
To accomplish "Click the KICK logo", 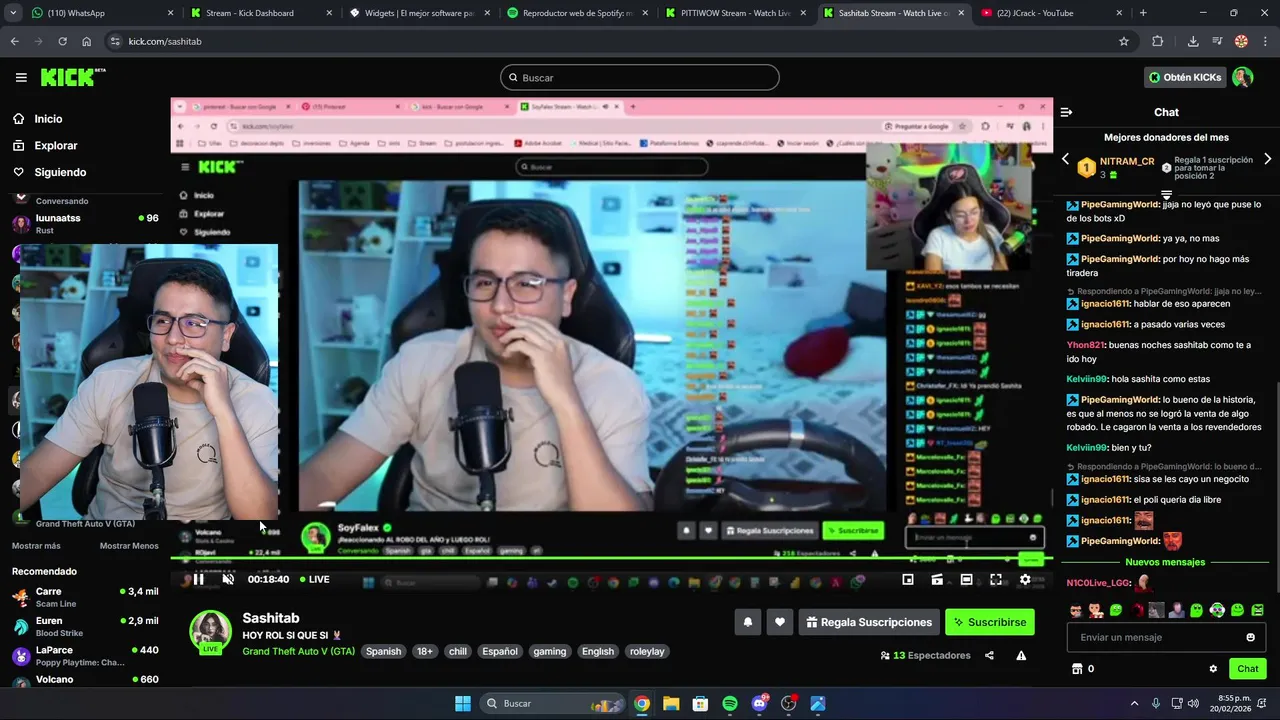I will (x=73, y=77).
